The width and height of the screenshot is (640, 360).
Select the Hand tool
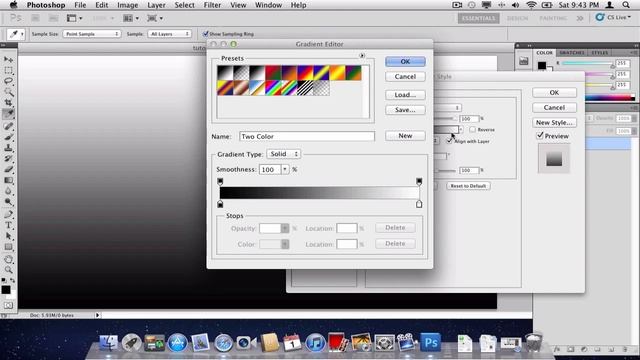coord(8,259)
